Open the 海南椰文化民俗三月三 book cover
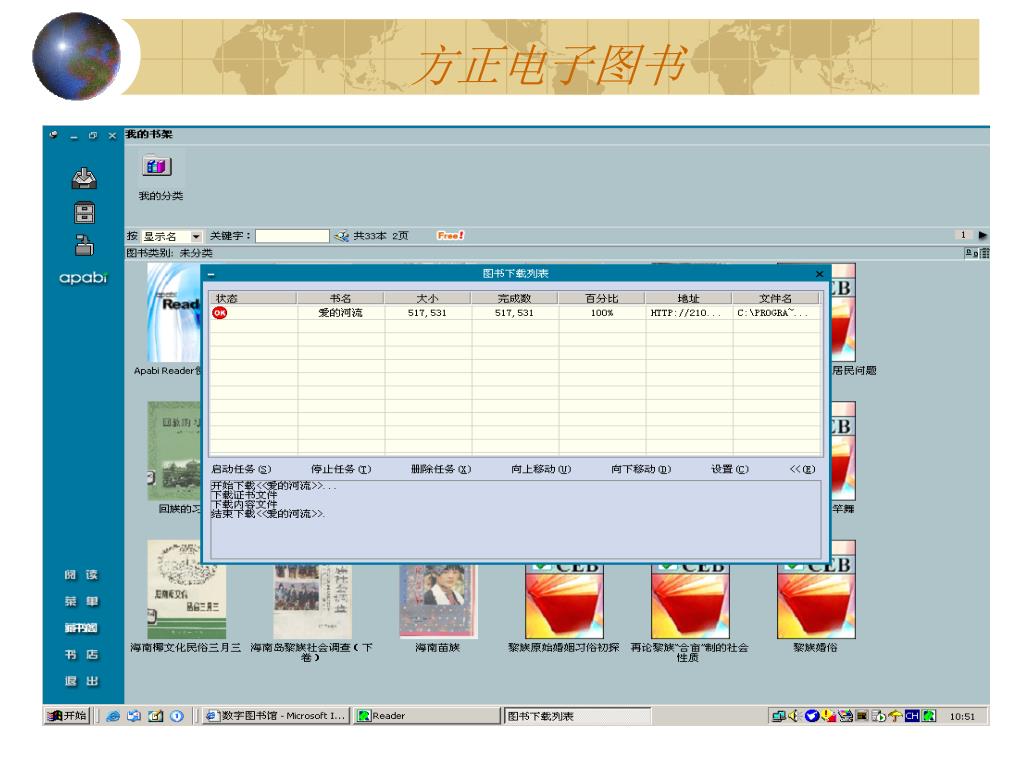The image size is (1024, 768). click(186, 589)
